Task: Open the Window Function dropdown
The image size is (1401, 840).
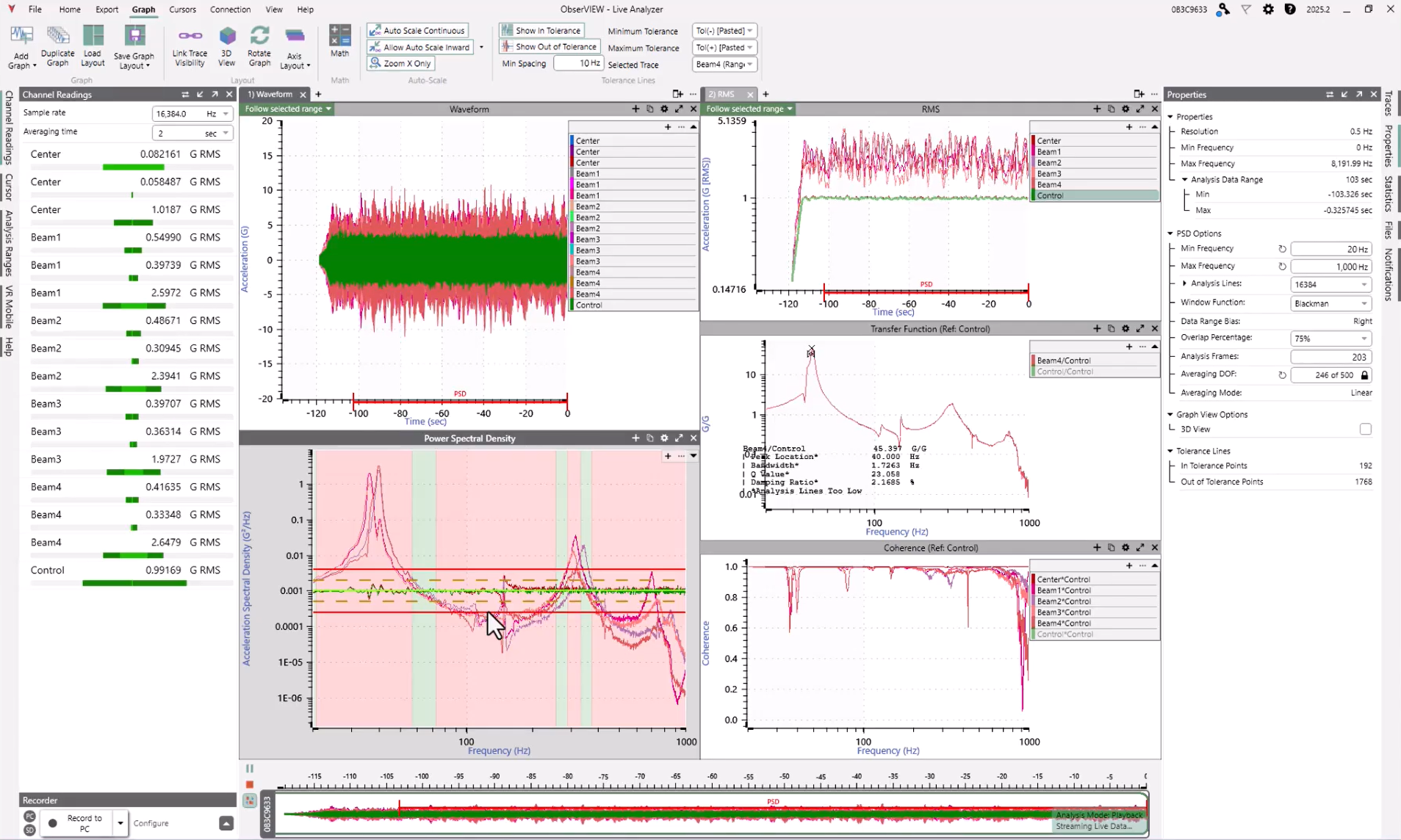Action: pos(1330,303)
